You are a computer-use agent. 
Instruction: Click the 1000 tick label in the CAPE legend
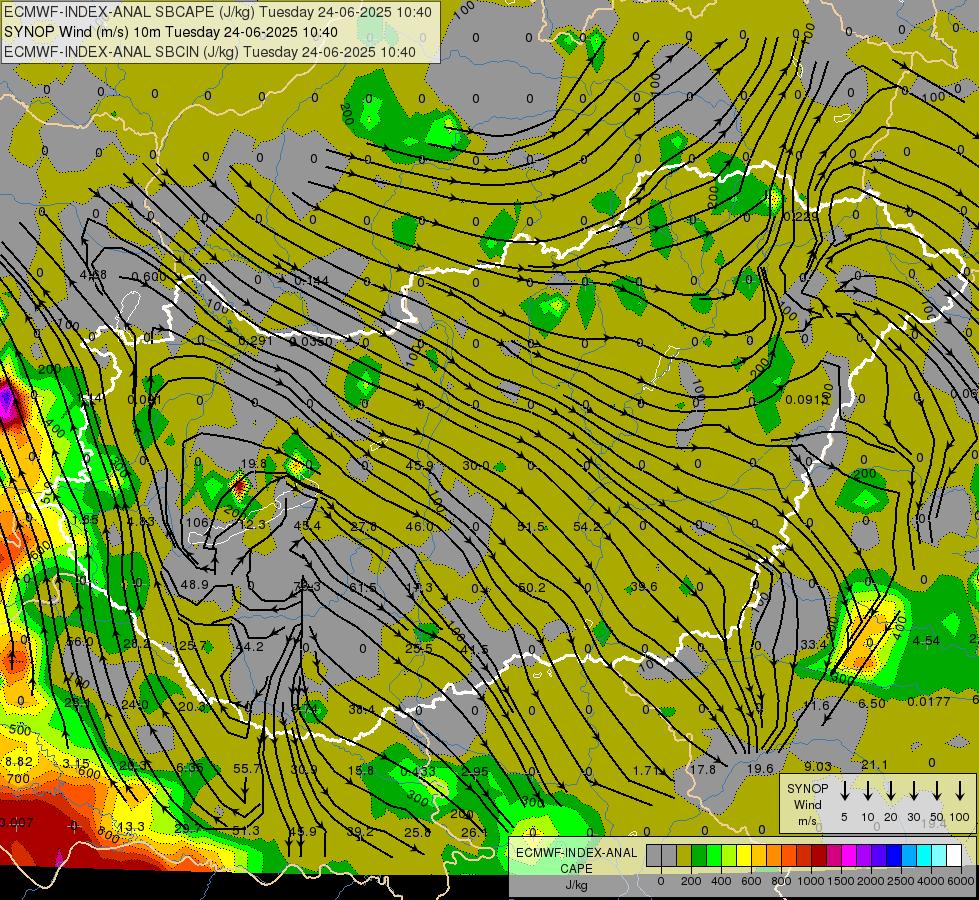(x=810, y=881)
